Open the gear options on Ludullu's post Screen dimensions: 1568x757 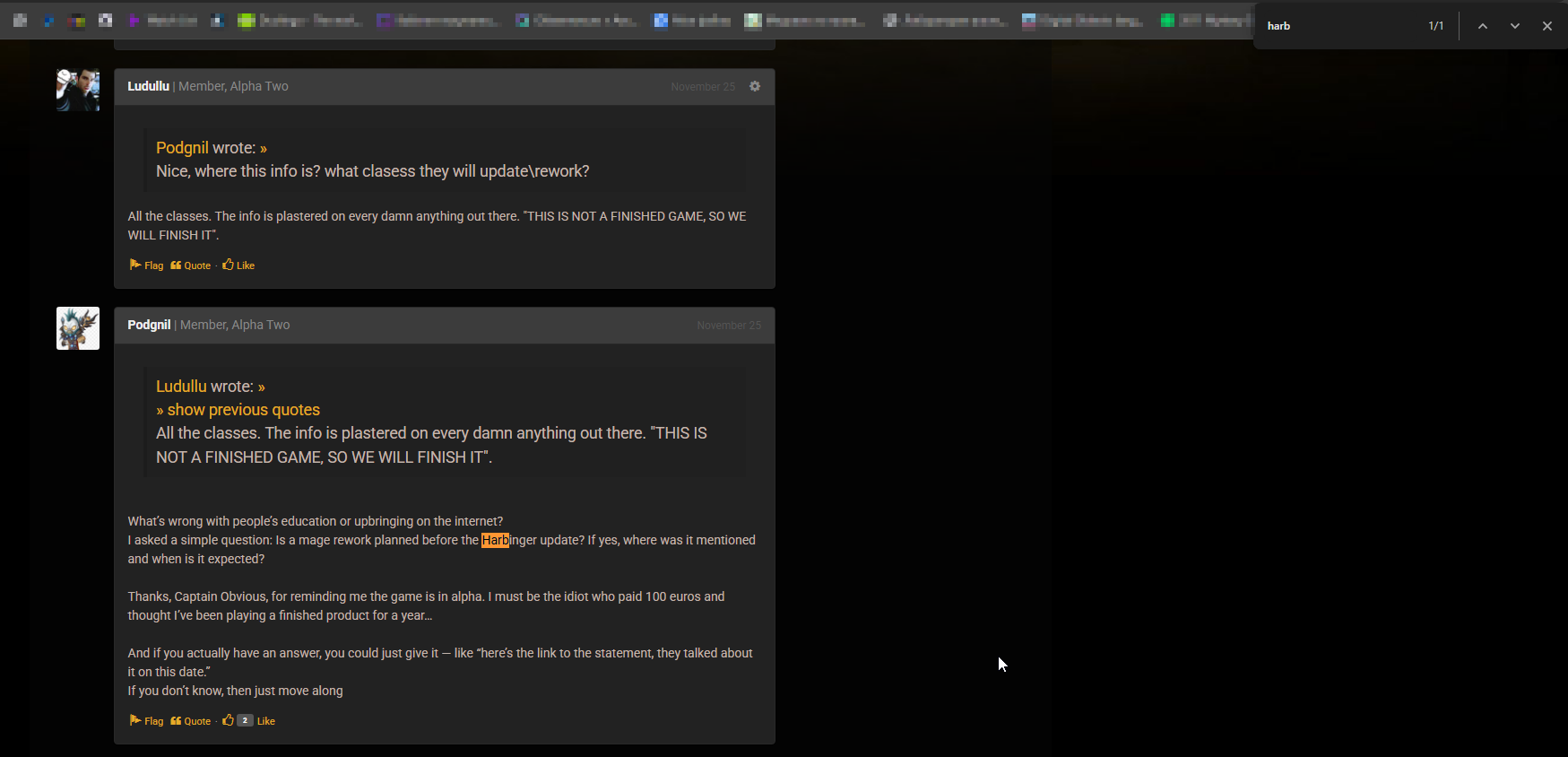click(755, 86)
